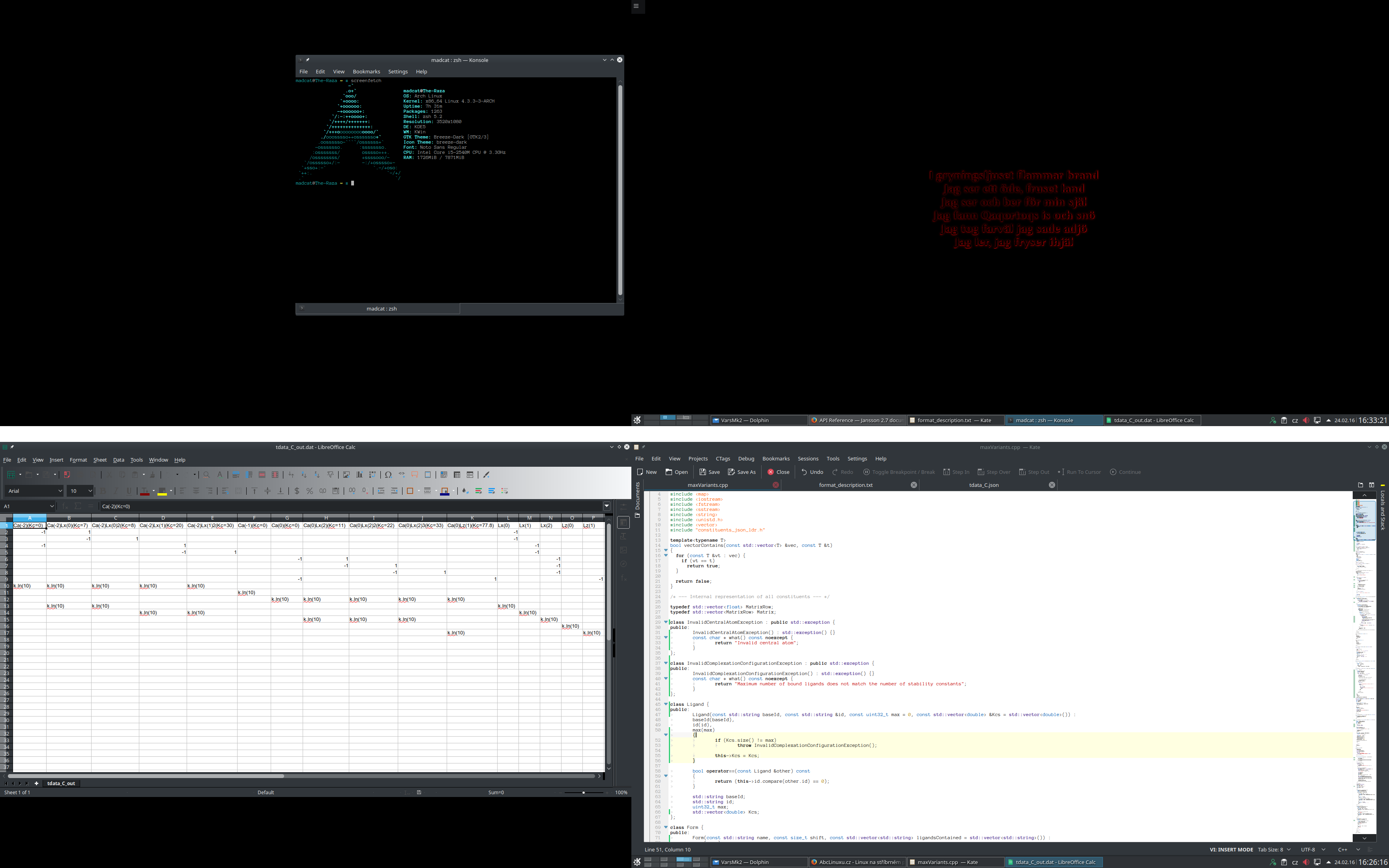Screen dimensions: 1389x868
Task: Click the volume icon in bottom system tray
Action: [1306, 862]
